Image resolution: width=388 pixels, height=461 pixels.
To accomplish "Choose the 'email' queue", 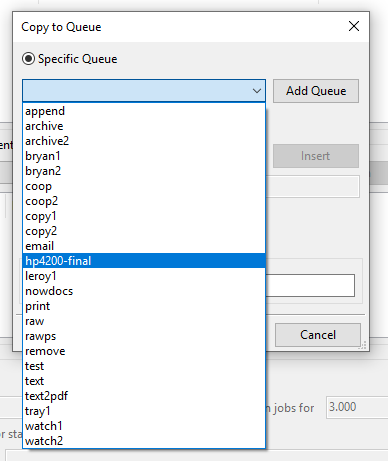I will pos(144,246).
